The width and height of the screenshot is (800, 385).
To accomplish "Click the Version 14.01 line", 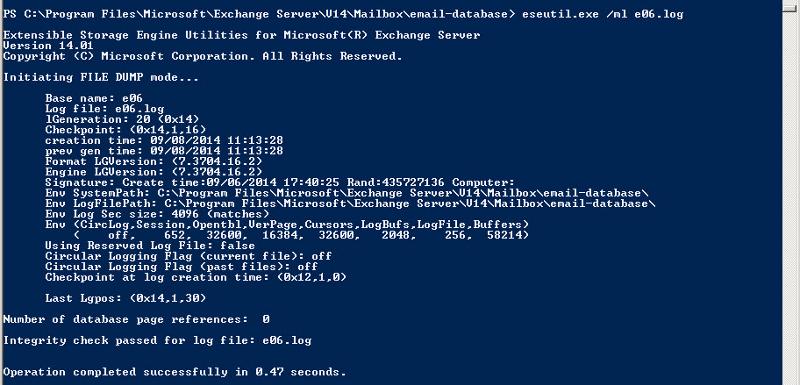I will click(x=41, y=45).
